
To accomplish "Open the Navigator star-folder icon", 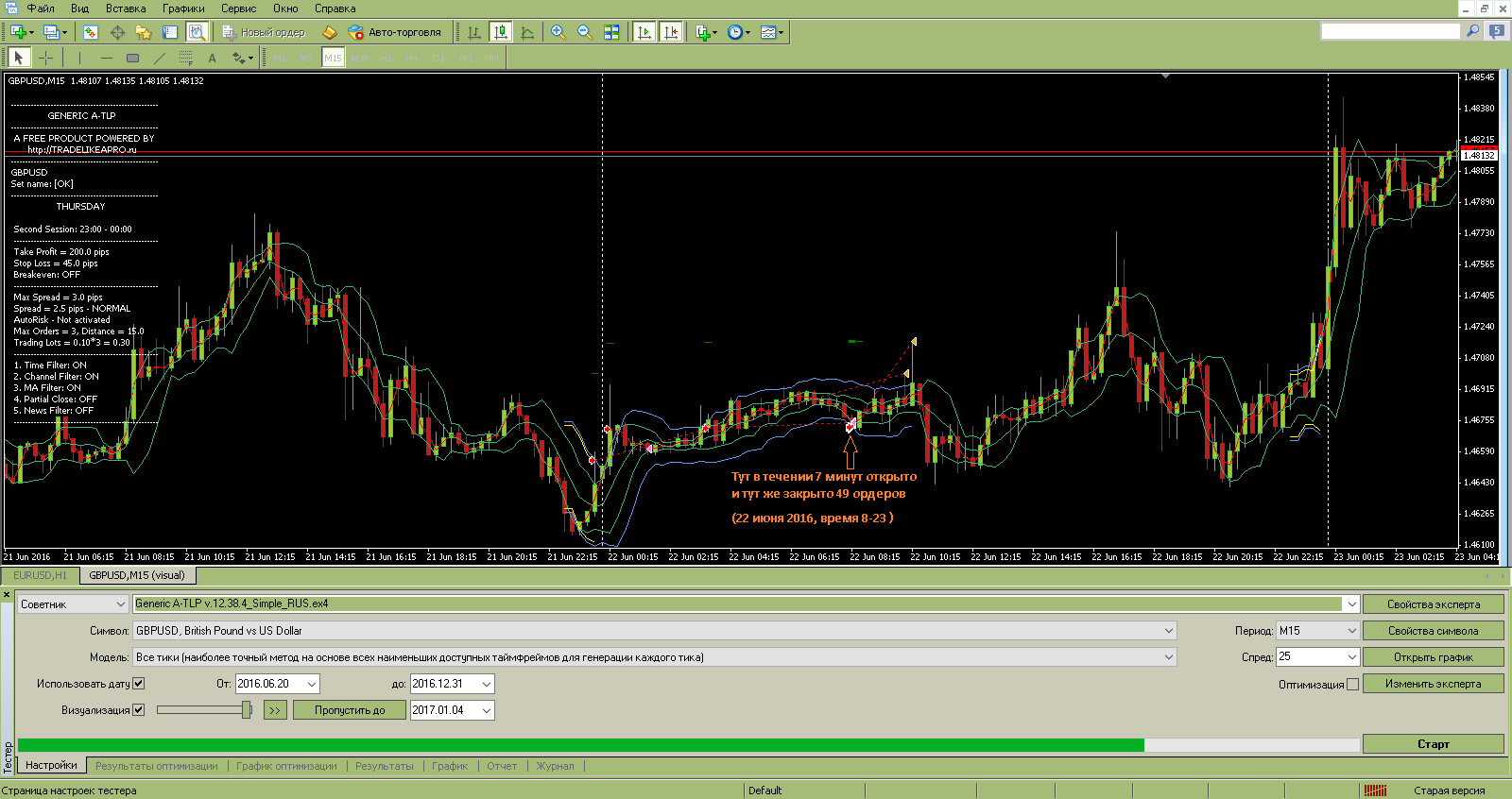I will point(144,32).
